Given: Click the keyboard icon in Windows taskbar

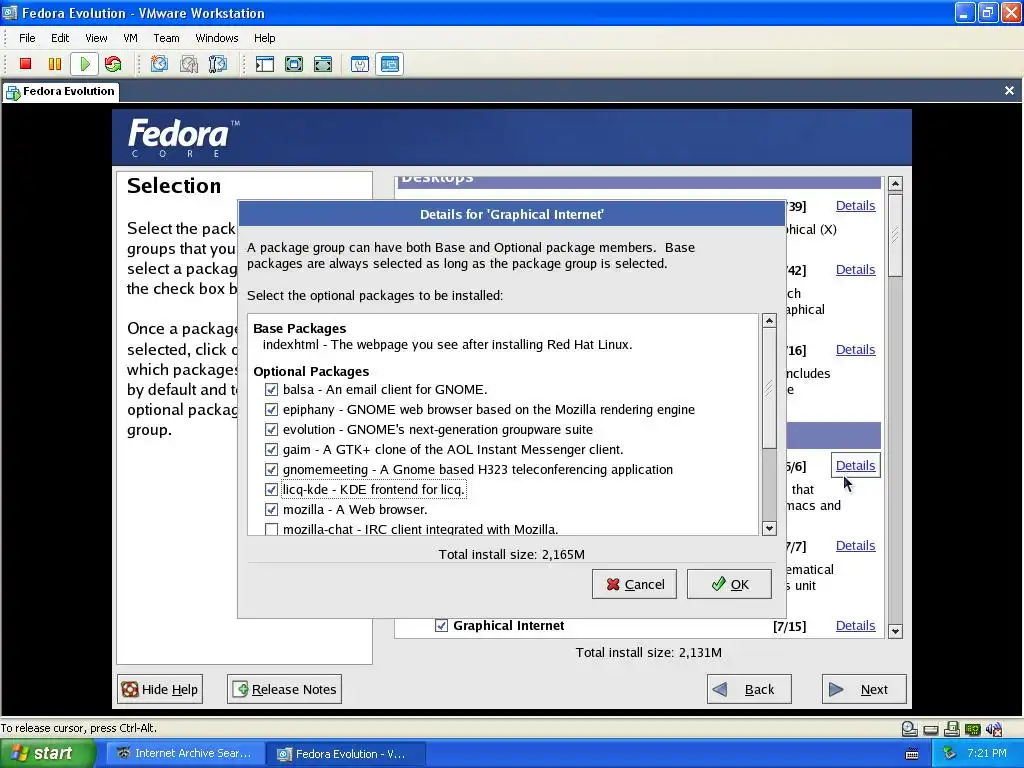Looking at the screenshot, I should point(912,754).
